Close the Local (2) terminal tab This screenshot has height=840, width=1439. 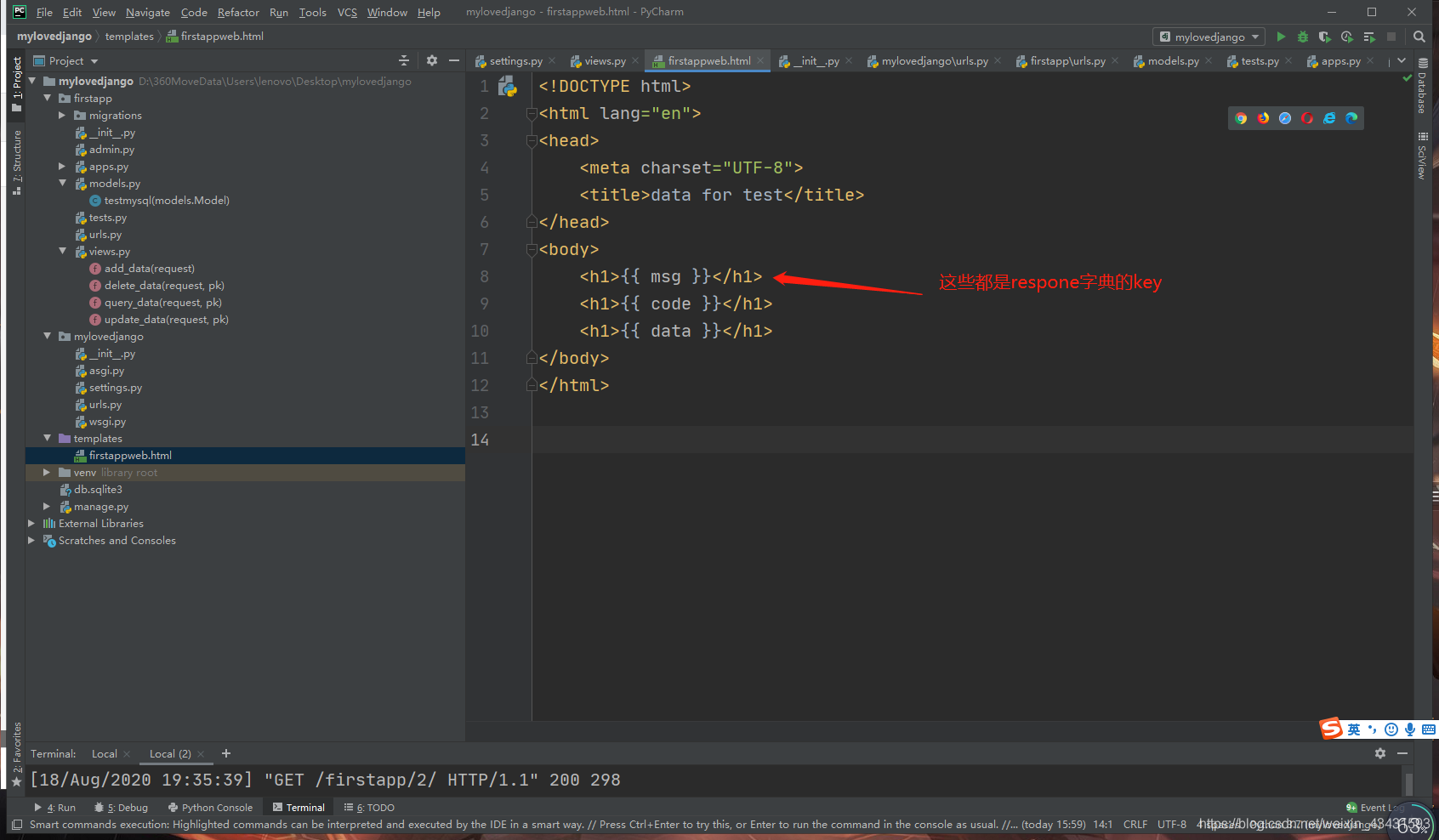tap(201, 754)
